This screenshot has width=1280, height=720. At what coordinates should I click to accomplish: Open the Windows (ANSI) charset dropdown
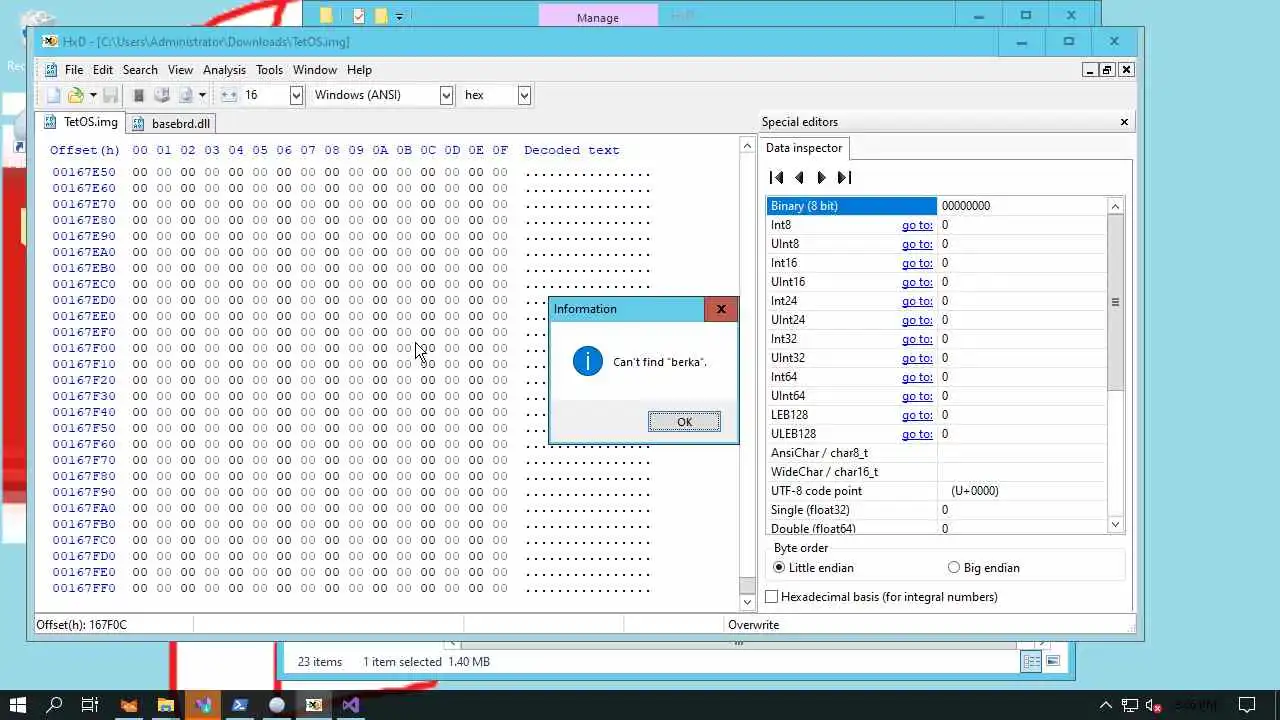pyautogui.click(x=446, y=95)
